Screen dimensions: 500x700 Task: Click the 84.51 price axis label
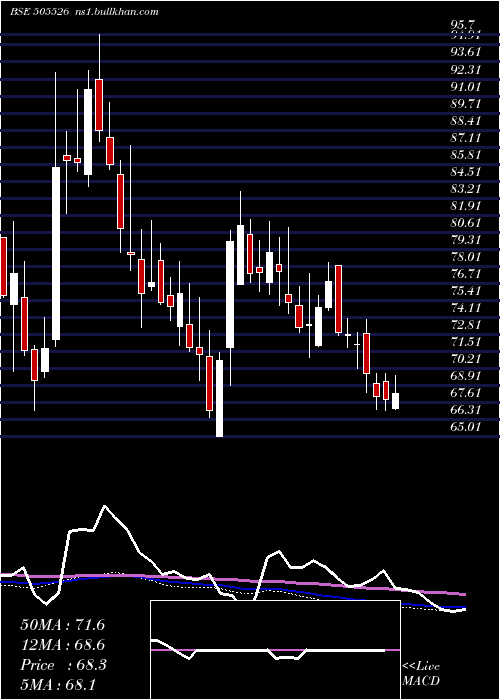(466, 172)
